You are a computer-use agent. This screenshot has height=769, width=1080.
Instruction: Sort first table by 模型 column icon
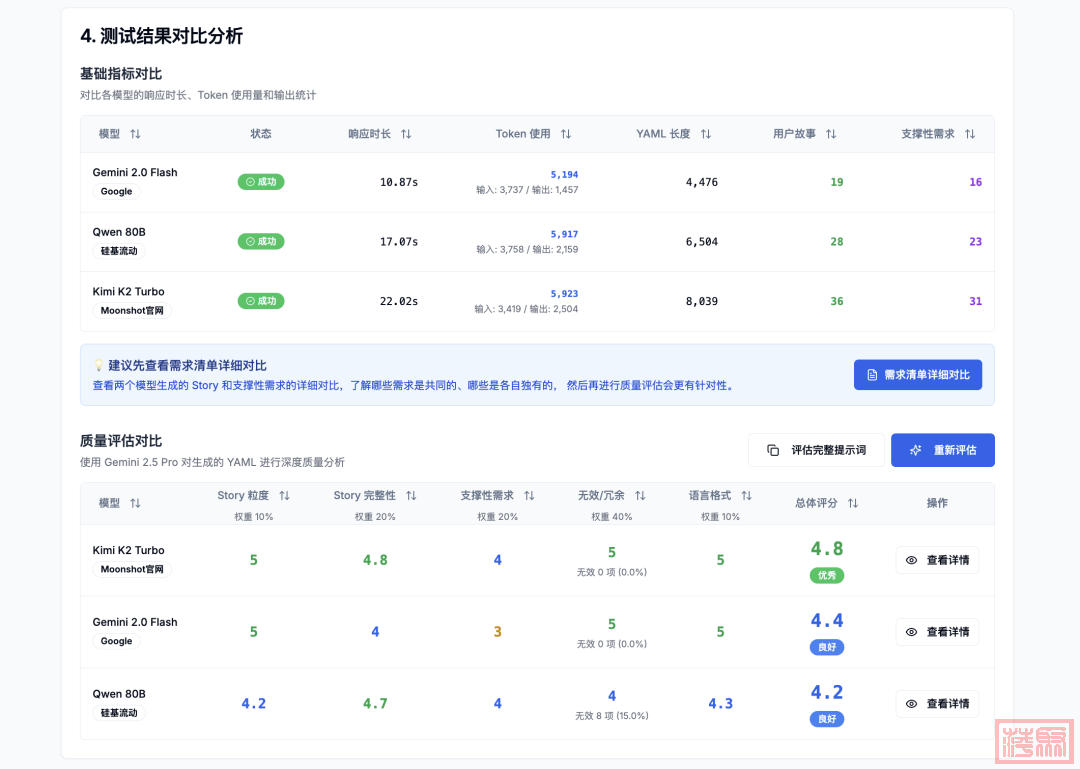135,134
